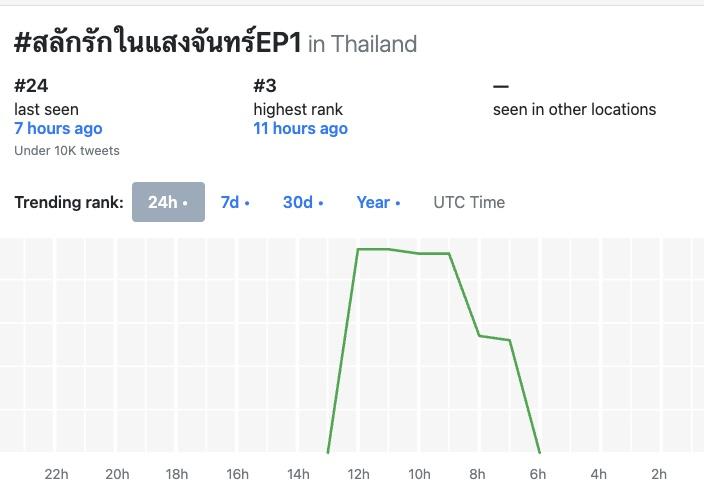Click the 22h axis label
Viewport: 704px width, 504px height.
coord(57,474)
